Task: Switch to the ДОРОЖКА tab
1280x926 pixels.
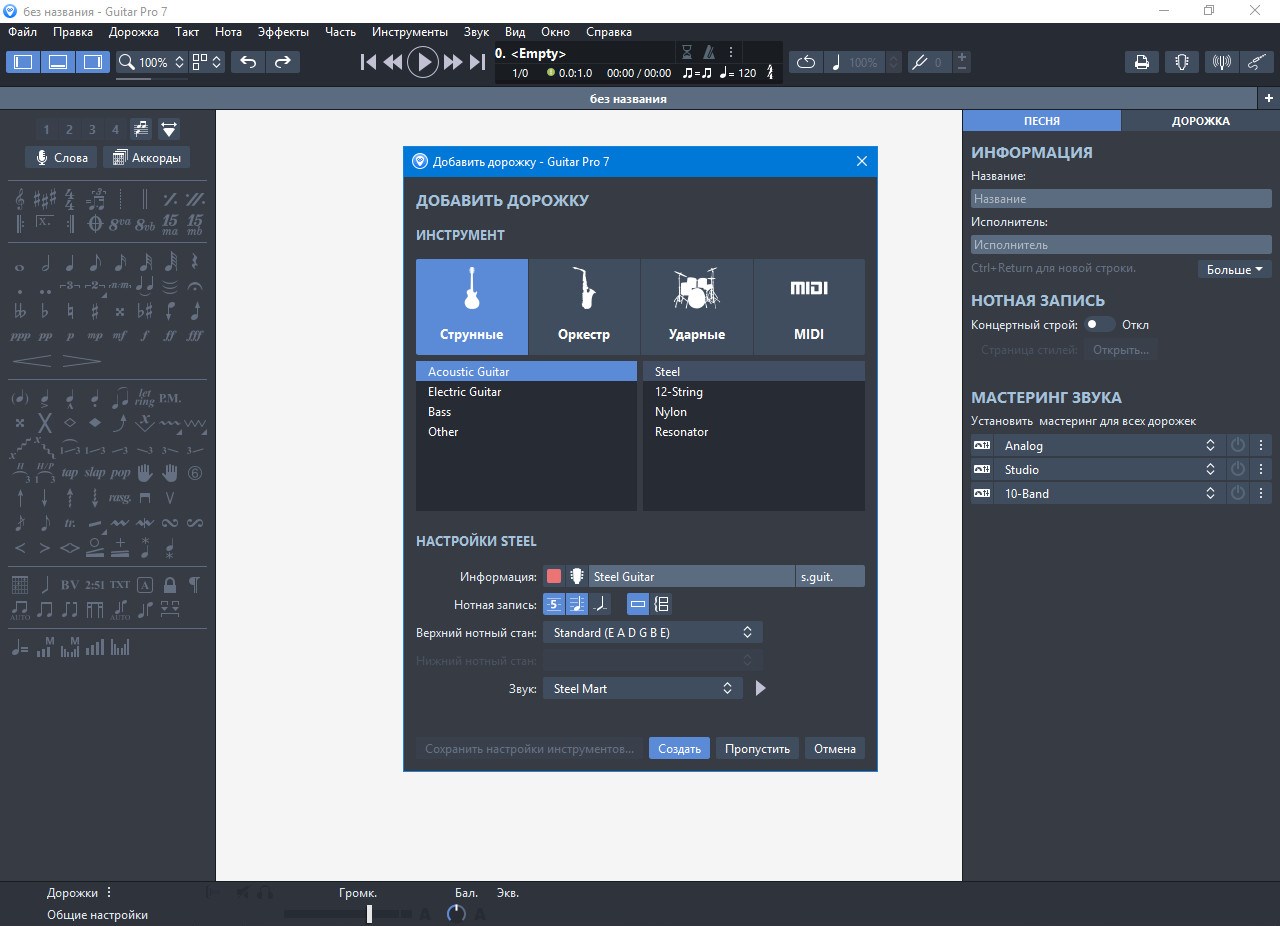Action: [1200, 120]
